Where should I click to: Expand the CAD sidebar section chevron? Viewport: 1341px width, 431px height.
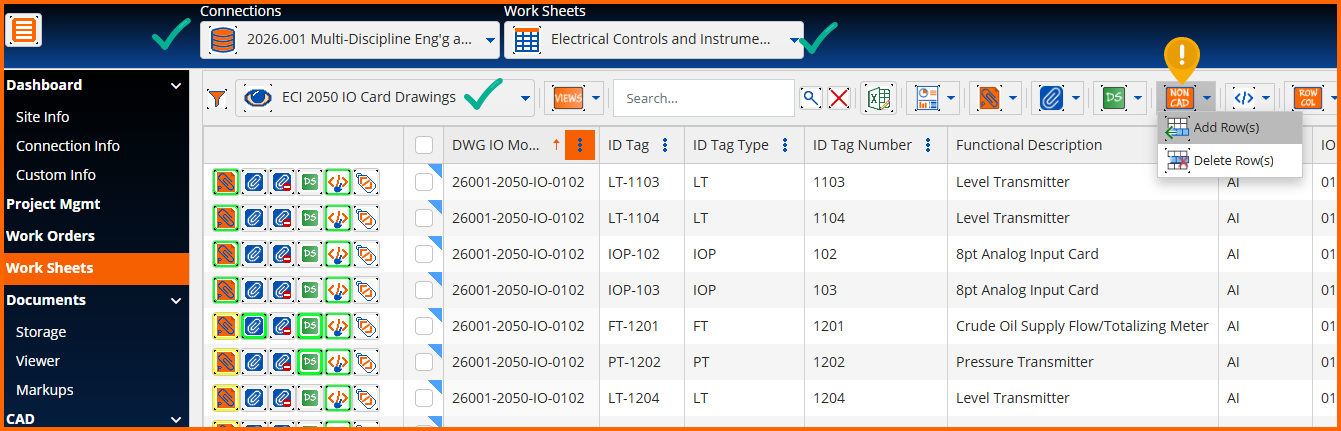[176, 419]
